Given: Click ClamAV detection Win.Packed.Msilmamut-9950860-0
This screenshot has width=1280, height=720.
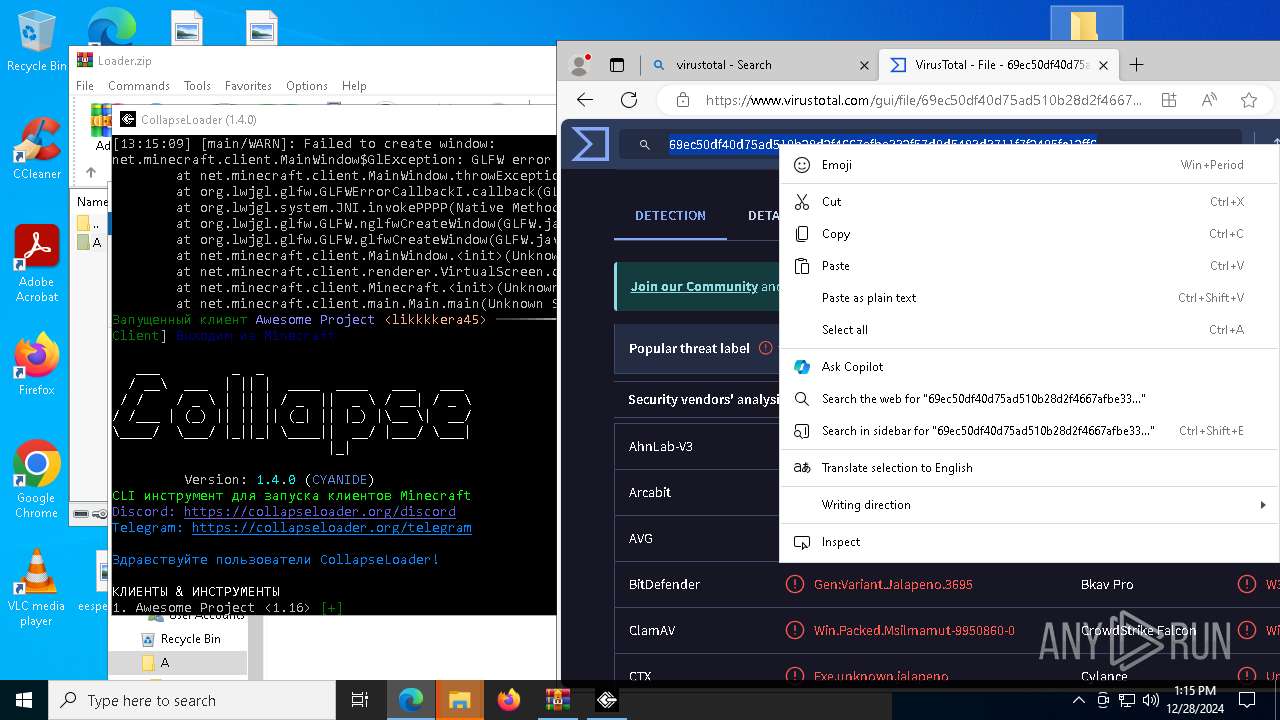Looking at the screenshot, I should pyautogui.click(x=914, y=630).
